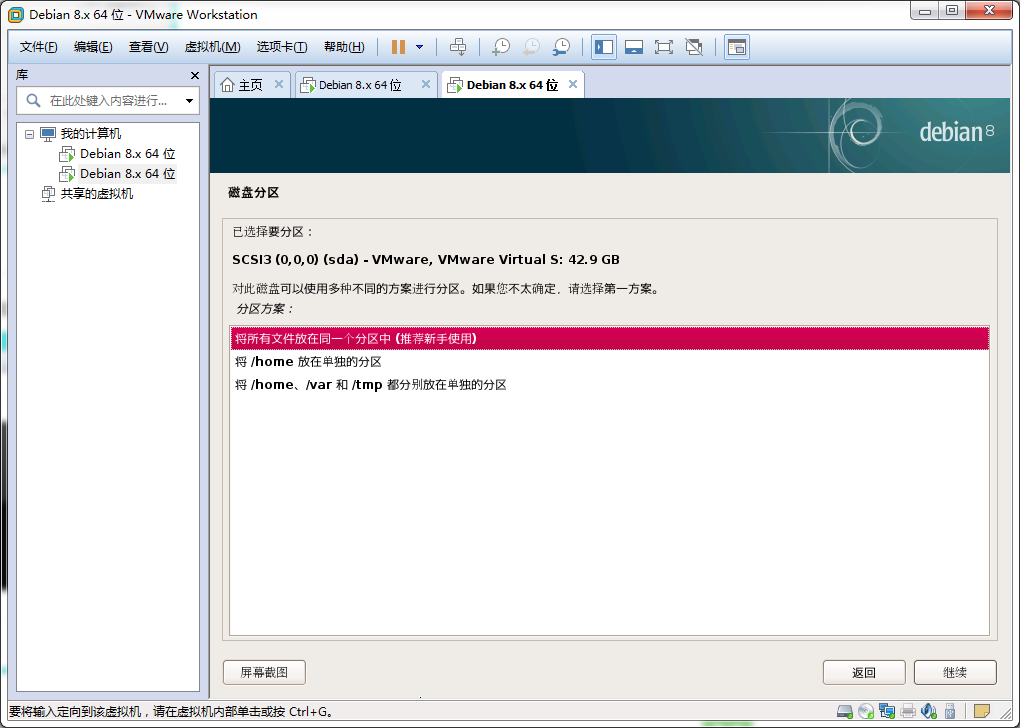Click the printer status icon

coord(908,710)
